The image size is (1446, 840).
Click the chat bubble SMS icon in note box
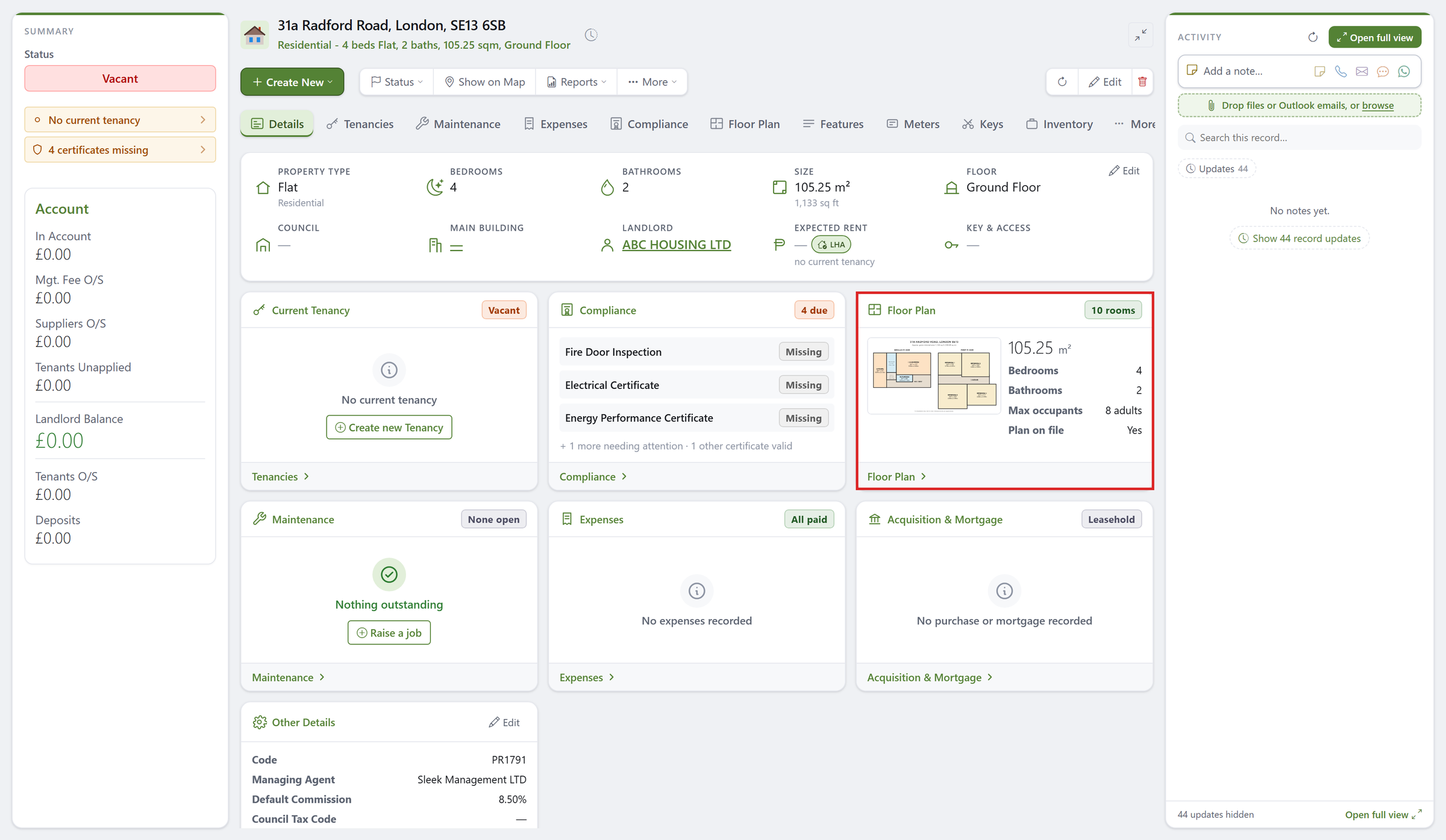tap(1383, 71)
